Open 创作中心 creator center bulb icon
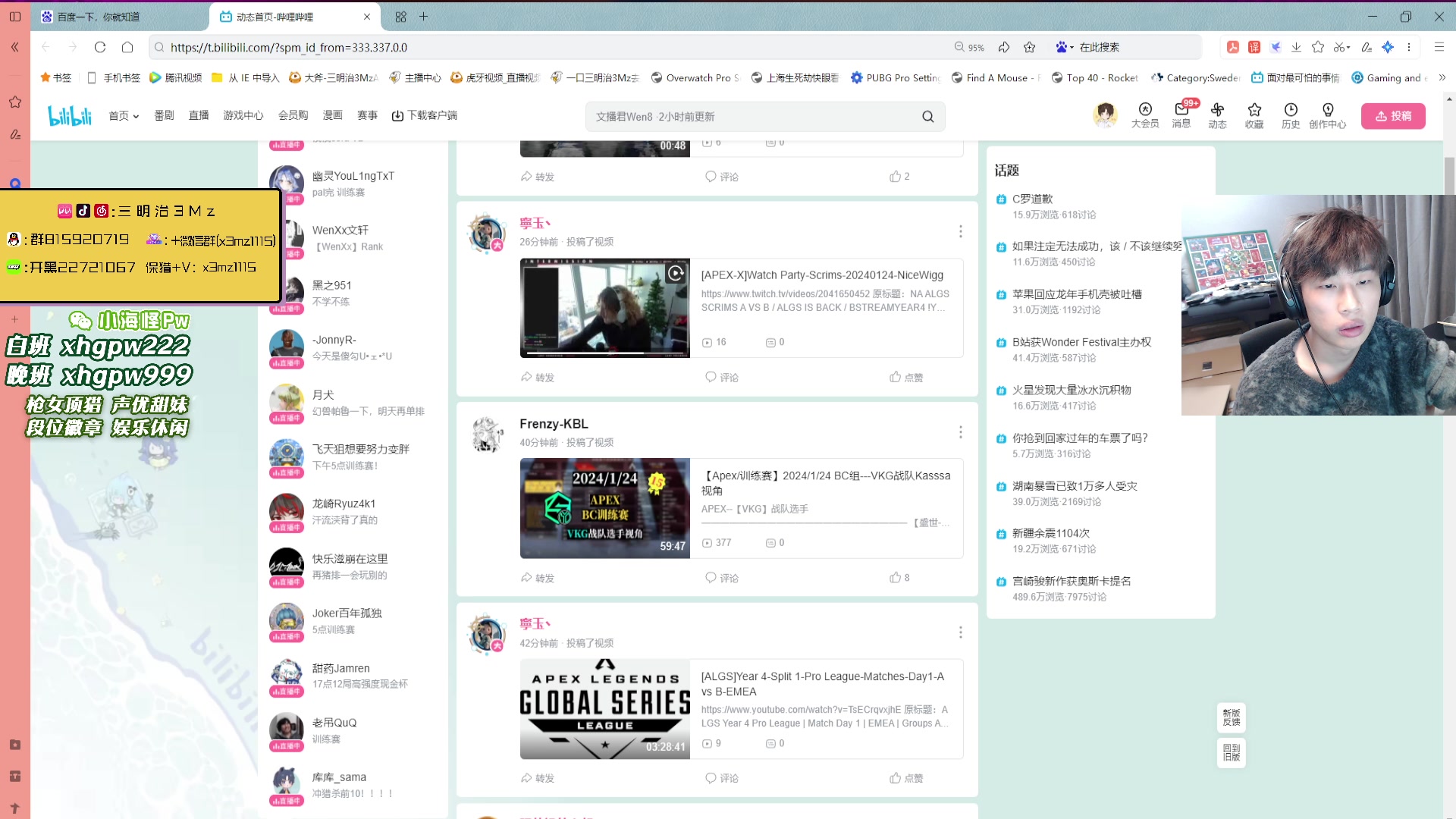Viewport: 1456px width, 819px height. click(x=1327, y=115)
